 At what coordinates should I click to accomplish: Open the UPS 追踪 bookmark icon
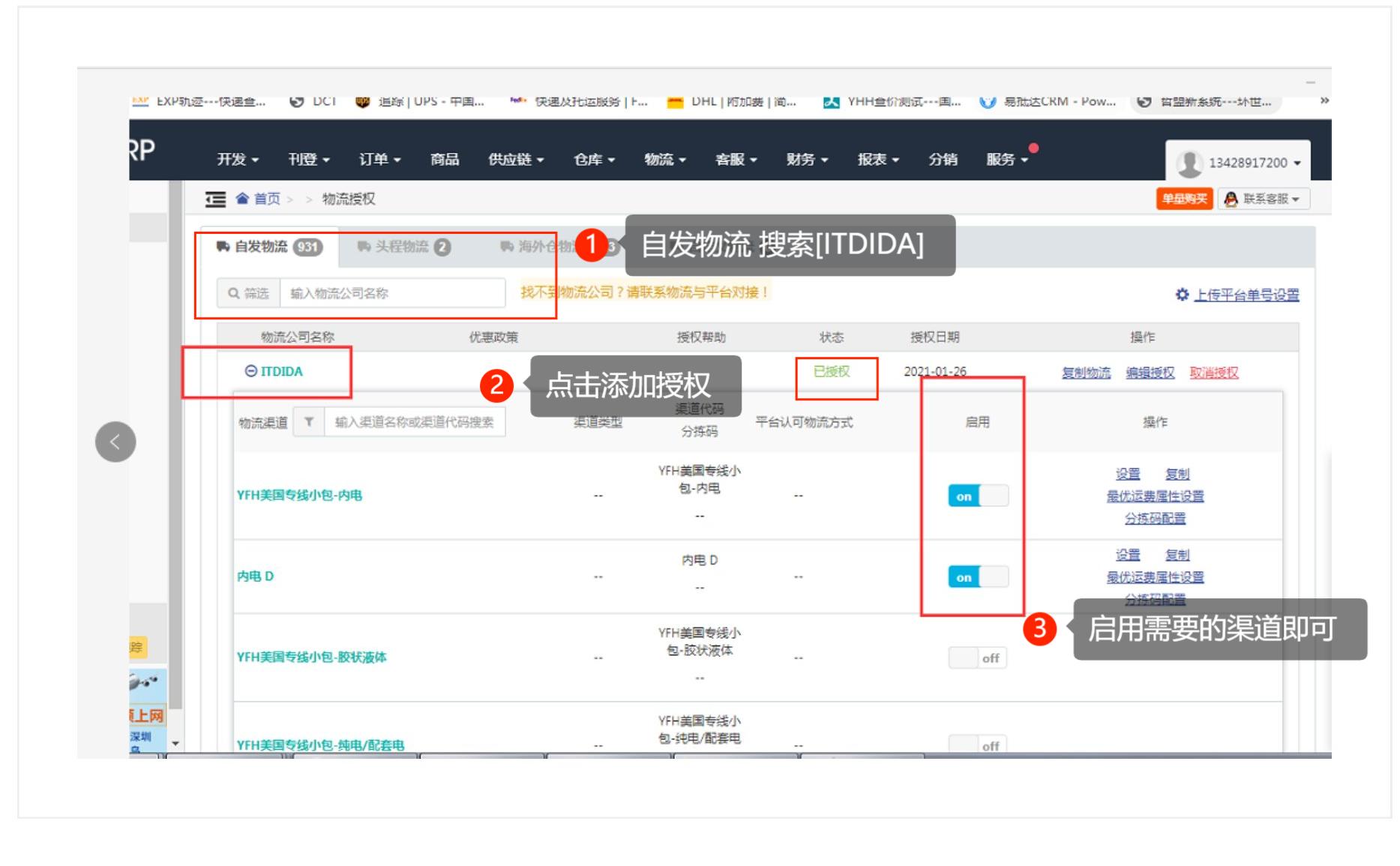pos(363,101)
